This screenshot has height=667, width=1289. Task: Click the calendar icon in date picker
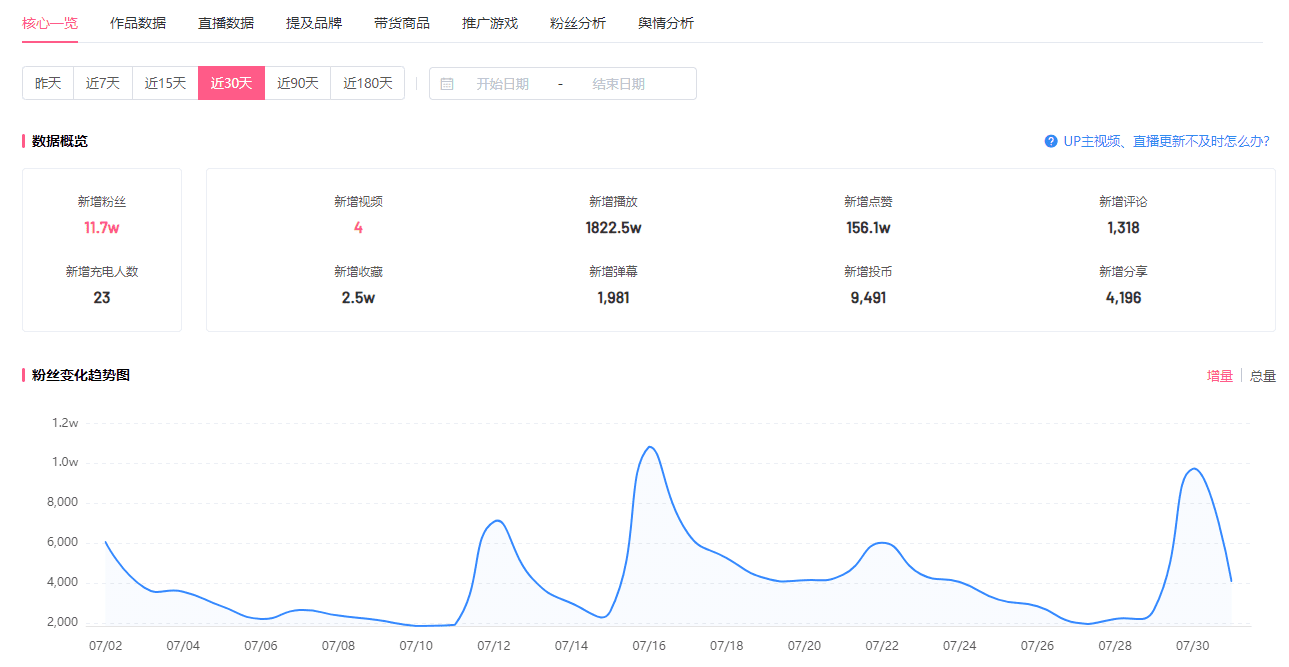447,84
